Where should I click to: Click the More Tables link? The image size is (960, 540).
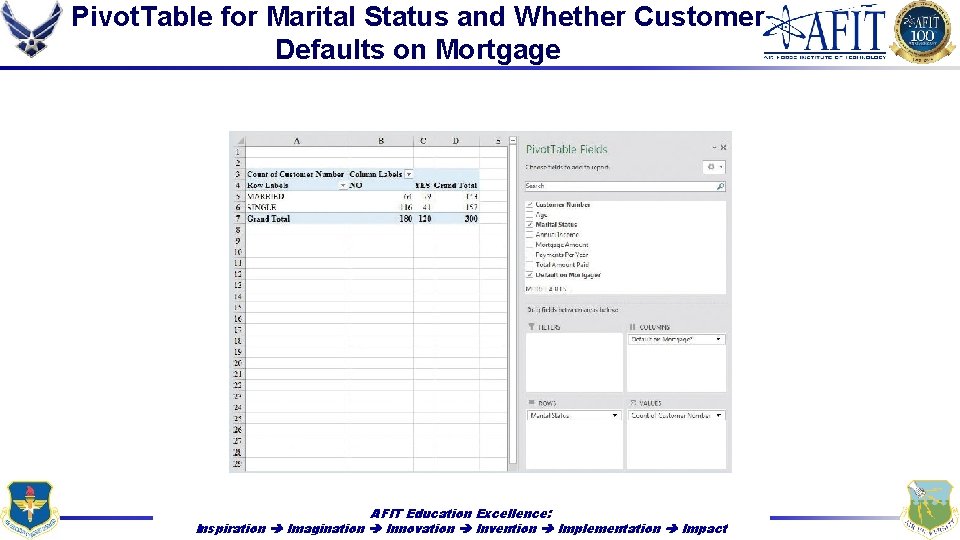pos(546,288)
